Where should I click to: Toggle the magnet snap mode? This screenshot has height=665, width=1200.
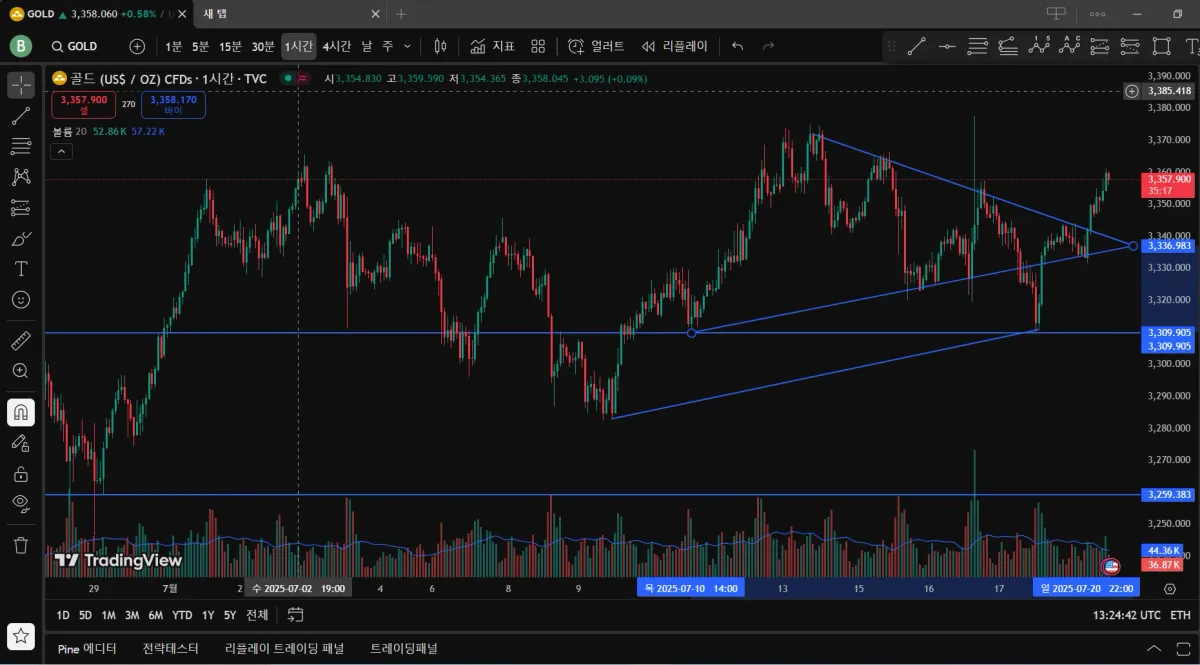pos(20,412)
